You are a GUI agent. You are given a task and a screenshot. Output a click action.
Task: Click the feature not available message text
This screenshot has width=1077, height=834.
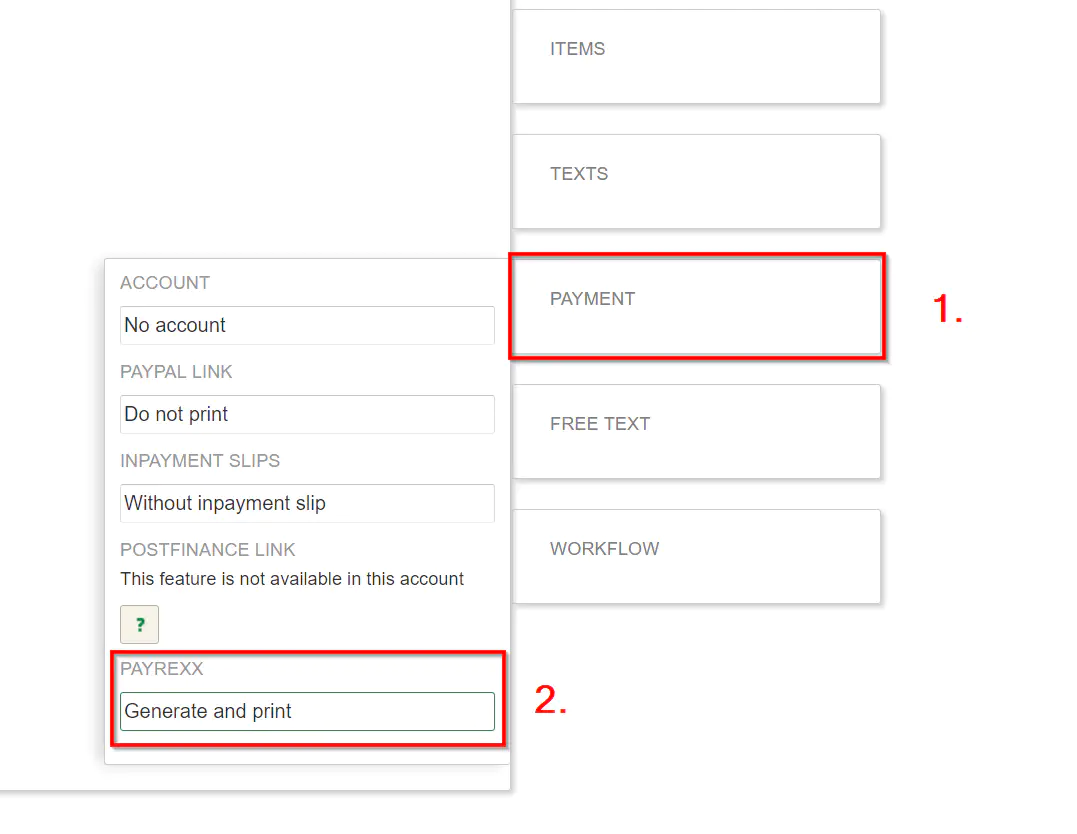[292, 579]
